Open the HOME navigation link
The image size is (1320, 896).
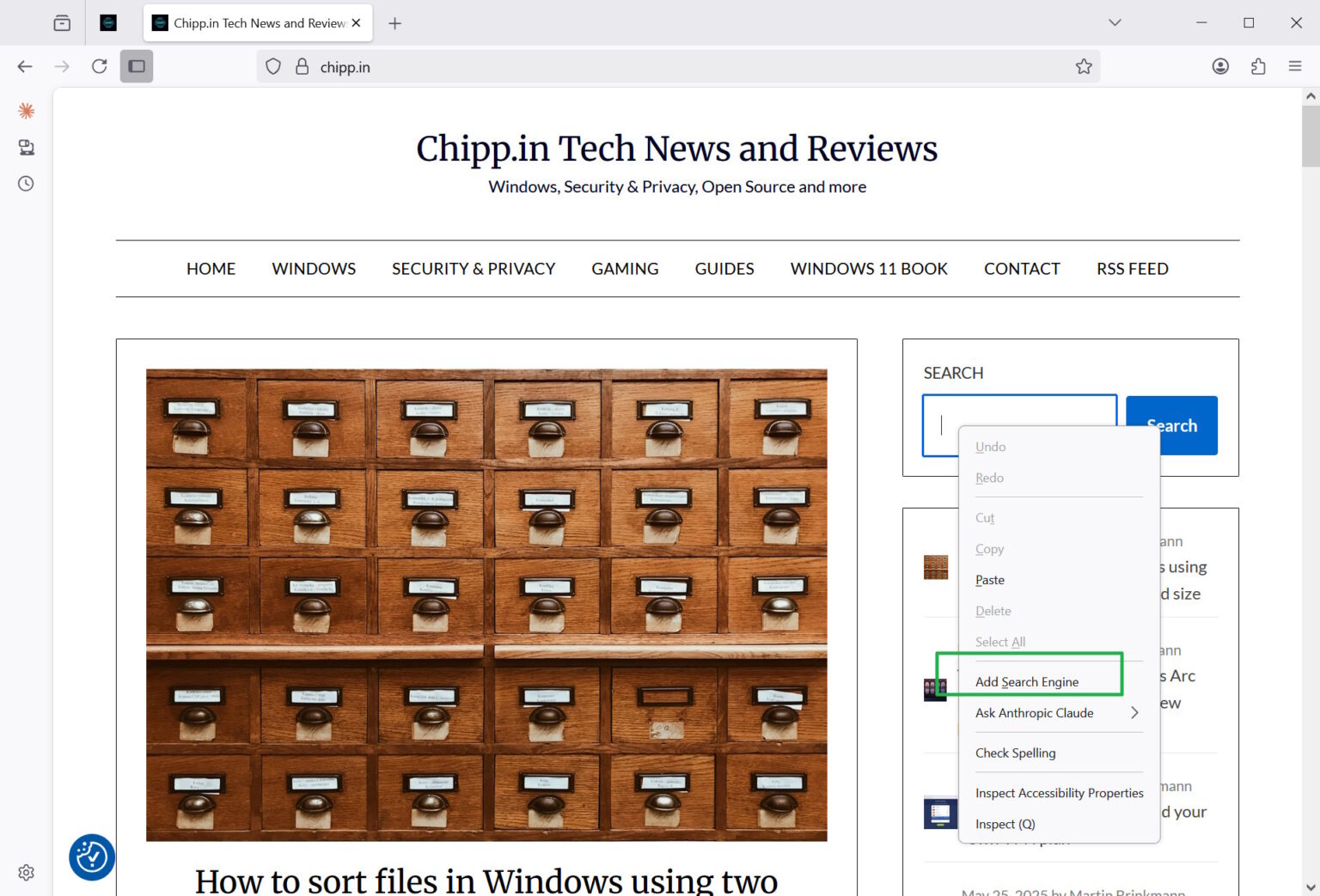click(211, 269)
